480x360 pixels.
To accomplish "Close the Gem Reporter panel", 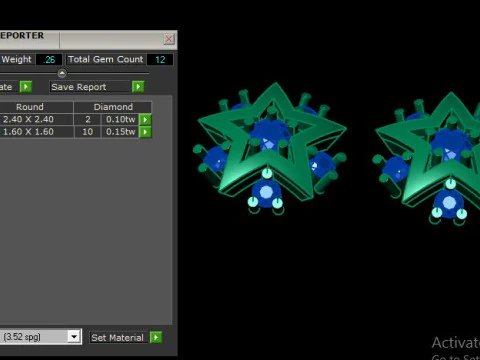I will pyautogui.click(x=169, y=39).
